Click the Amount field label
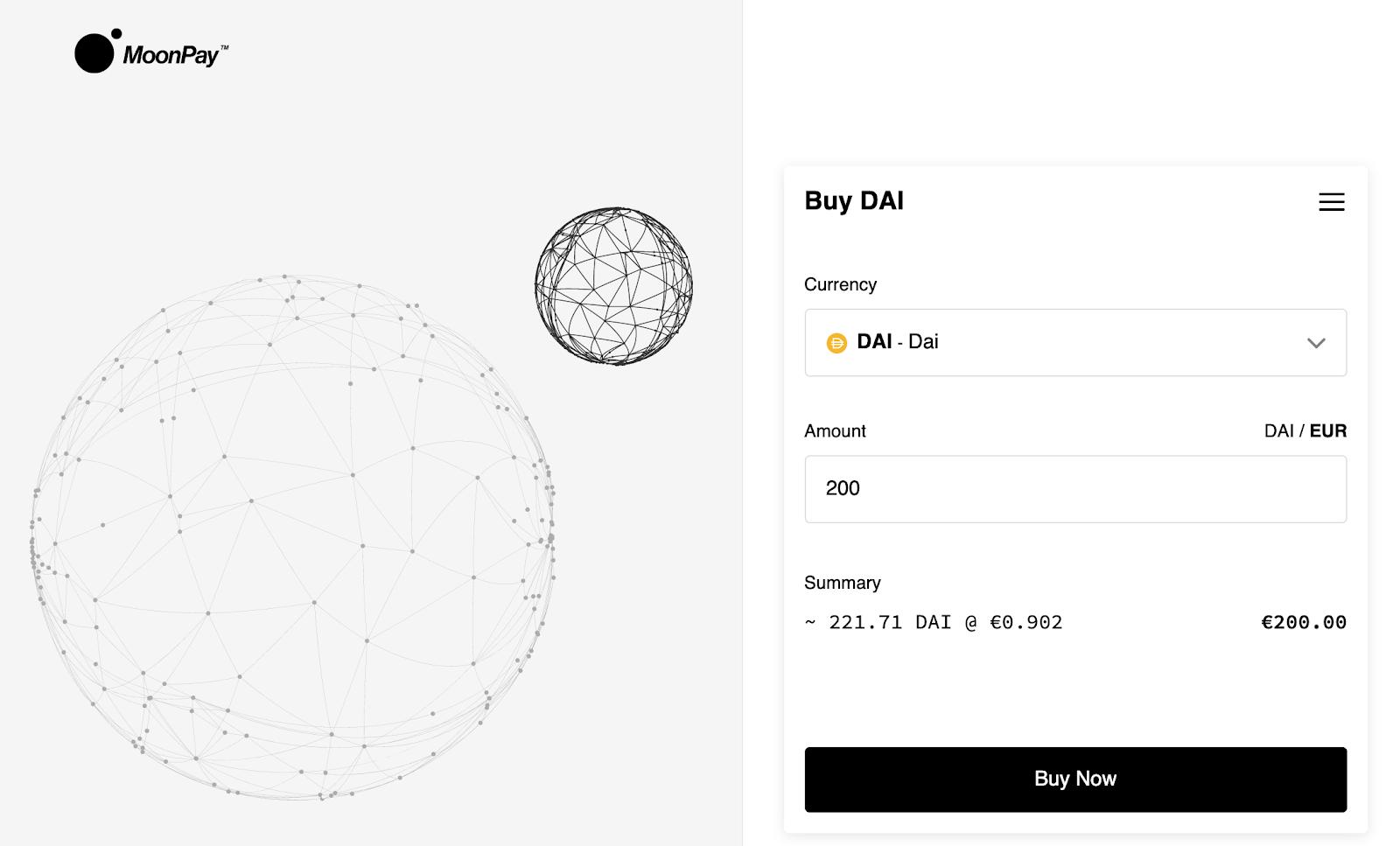1400x846 pixels. (835, 431)
